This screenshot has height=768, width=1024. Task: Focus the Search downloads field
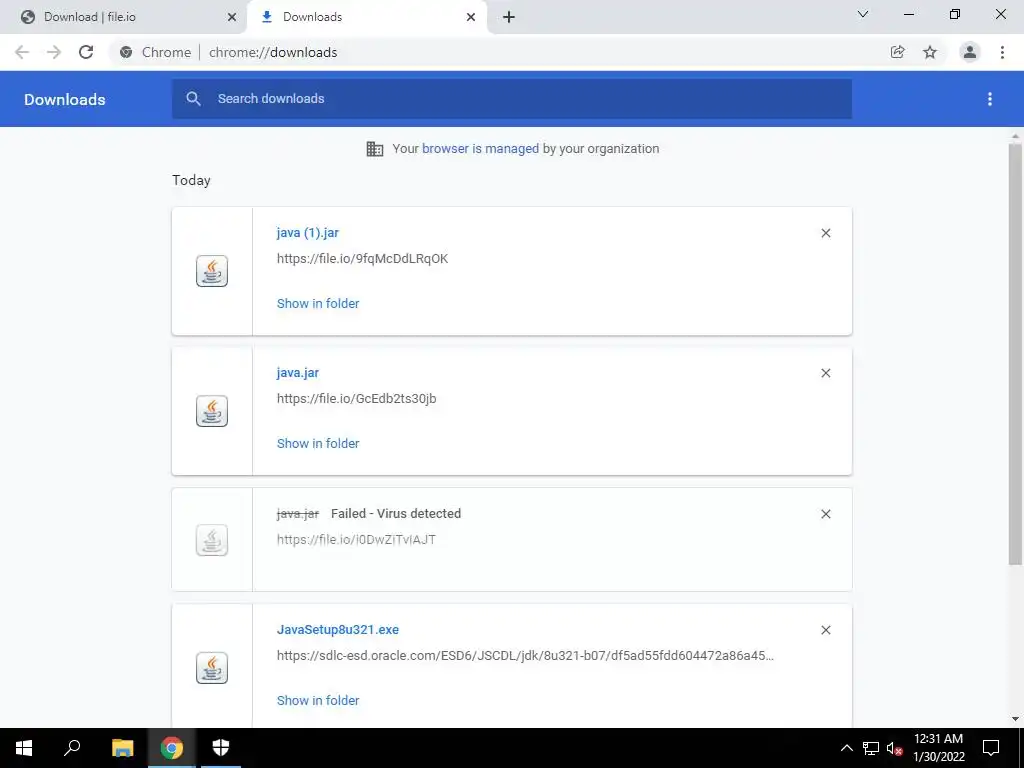pos(512,99)
